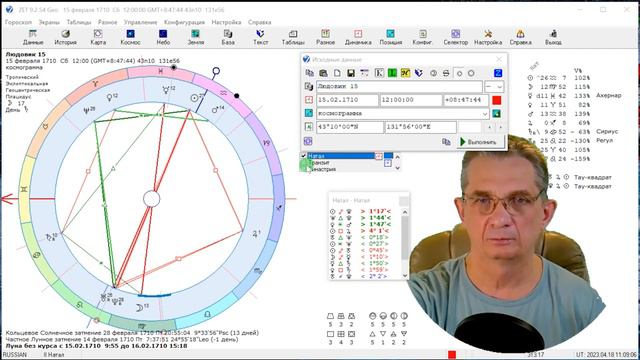Click the time field 12:00:00
640x360 pixels.
pyautogui.click(x=411, y=100)
